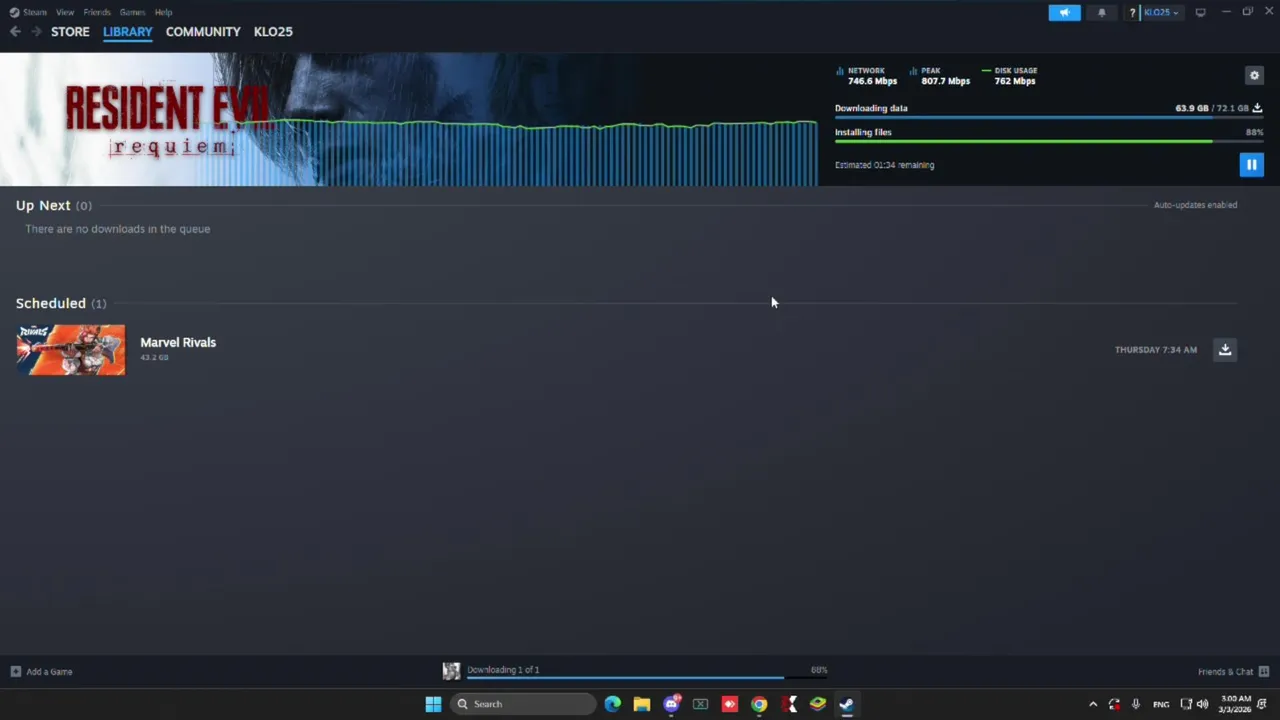Image resolution: width=1280 pixels, height=720 pixels.
Task: Open the notifications bell
Action: (x=1102, y=12)
